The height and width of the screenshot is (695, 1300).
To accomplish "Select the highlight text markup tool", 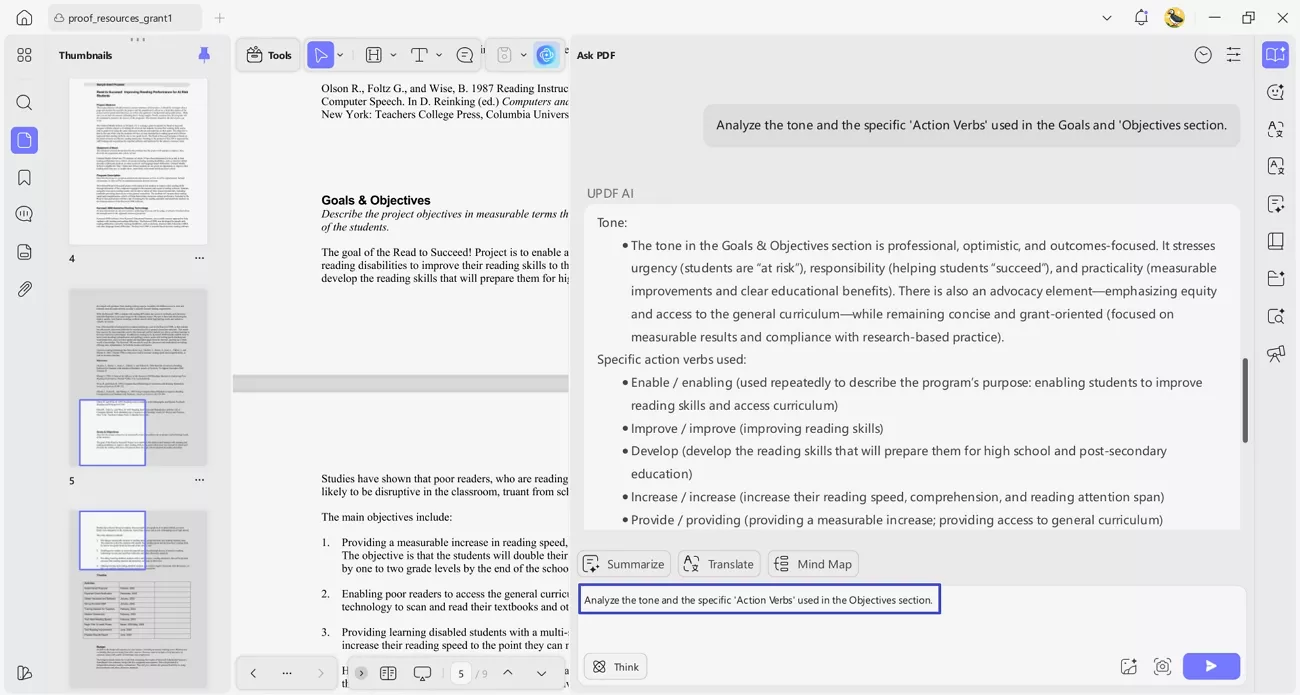I will (x=374, y=55).
